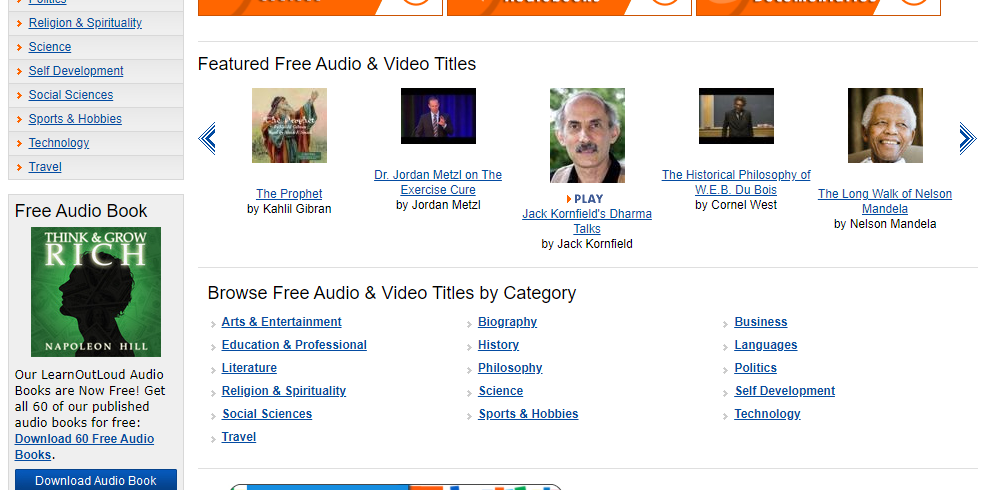Open Think & Grow Rich book cover
The height and width of the screenshot is (490, 989).
pos(96,292)
